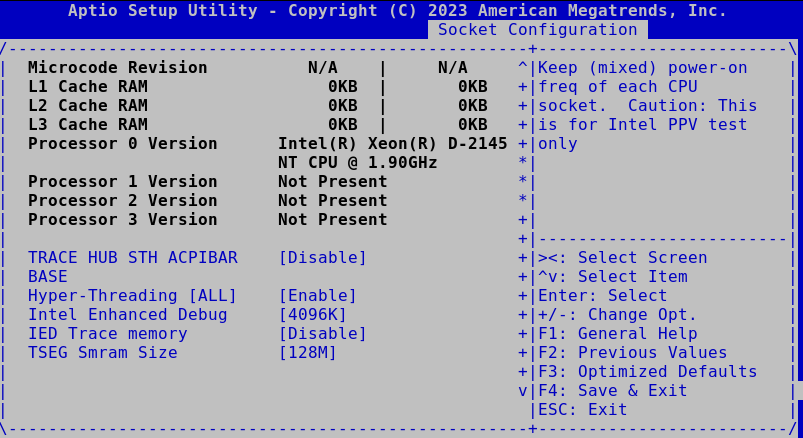Select the Processor 0 Version row

(x=122, y=144)
